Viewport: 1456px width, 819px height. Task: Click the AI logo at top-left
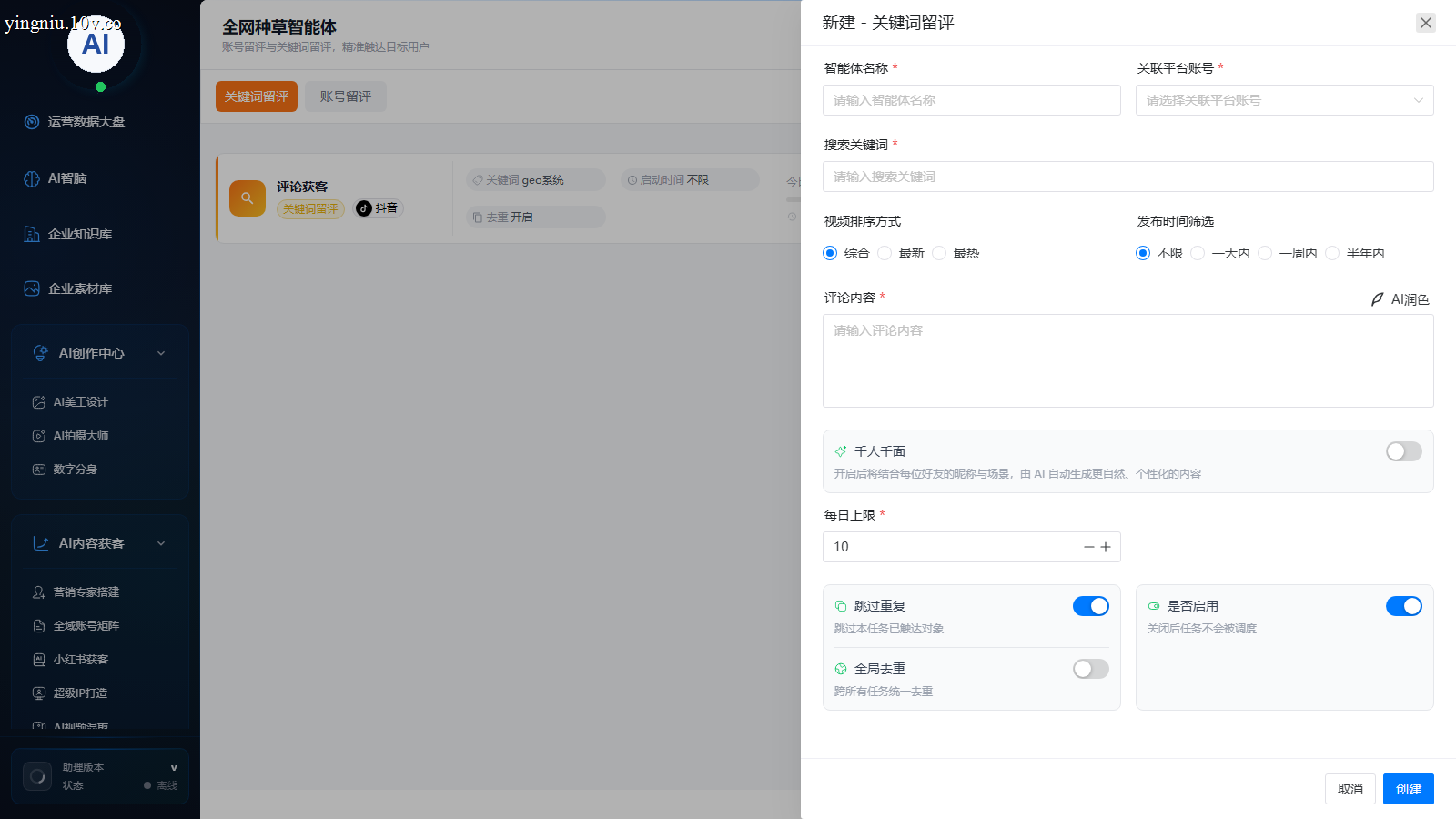pyautogui.click(x=96, y=44)
